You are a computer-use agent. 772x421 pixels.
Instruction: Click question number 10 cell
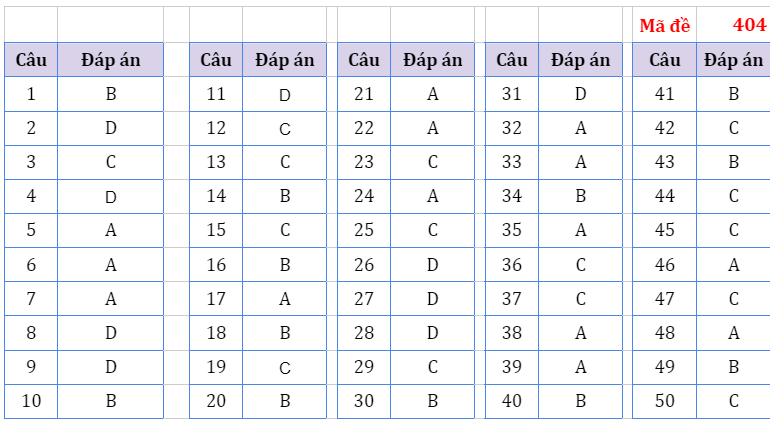[x=31, y=401]
